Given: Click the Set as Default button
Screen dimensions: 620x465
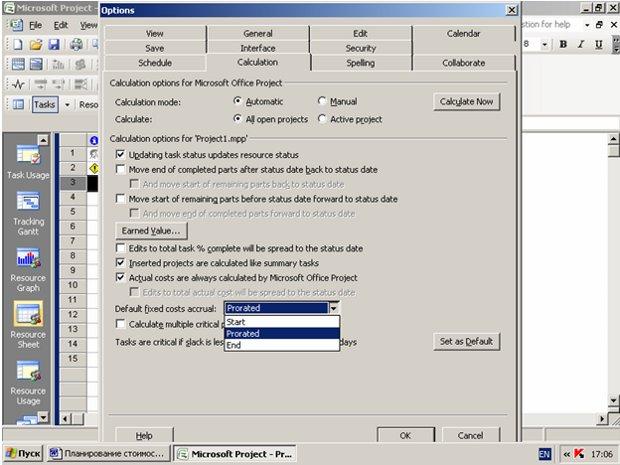Looking at the screenshot, I should click(466, 342).
